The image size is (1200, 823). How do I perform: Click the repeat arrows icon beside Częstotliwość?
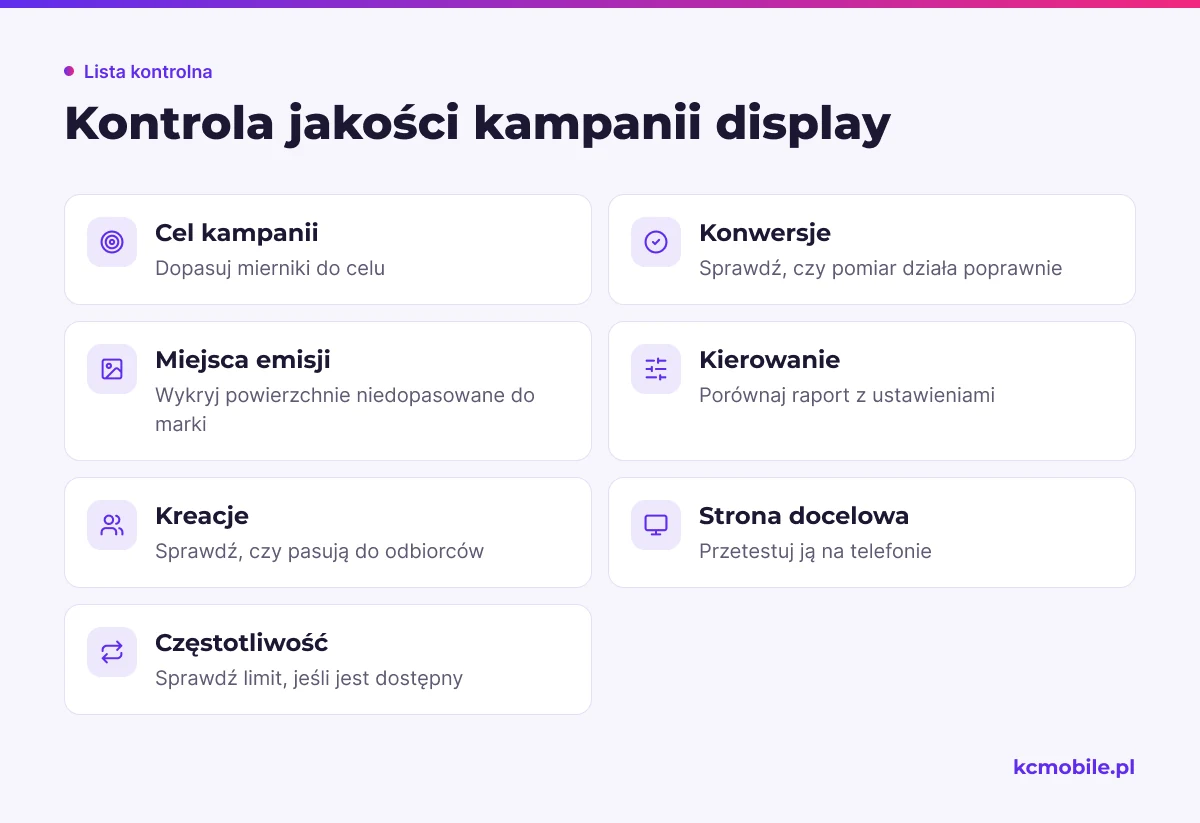click(x=112, y=652)
